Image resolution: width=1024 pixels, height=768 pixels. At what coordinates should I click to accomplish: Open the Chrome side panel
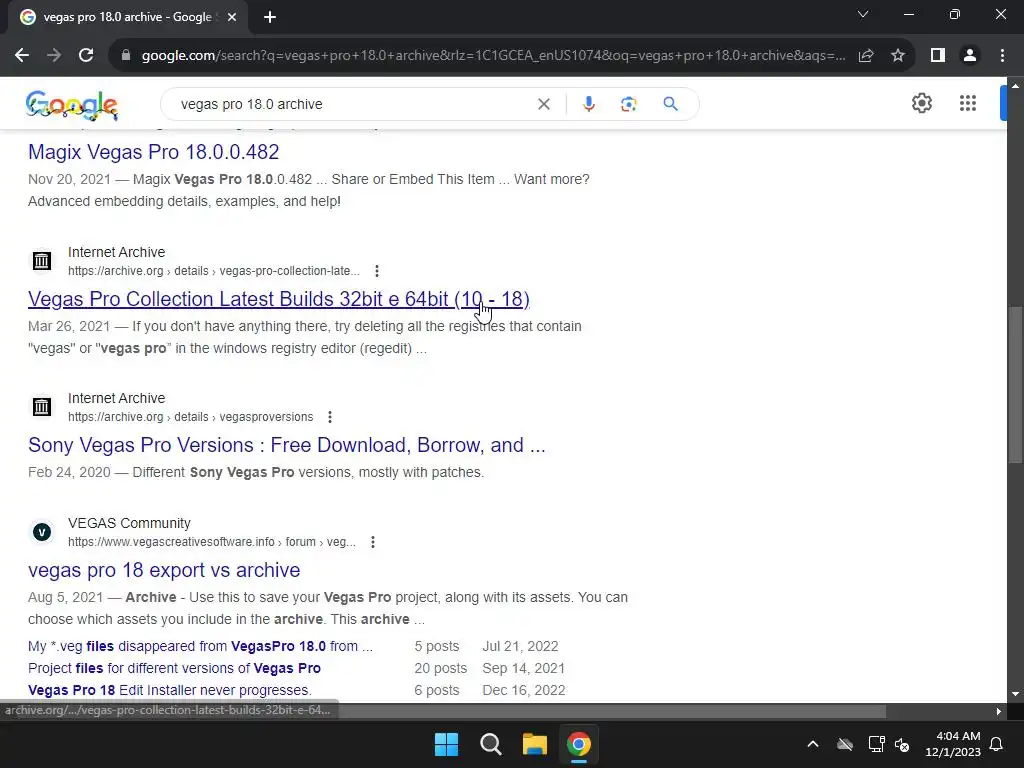[x=938, y=56]
